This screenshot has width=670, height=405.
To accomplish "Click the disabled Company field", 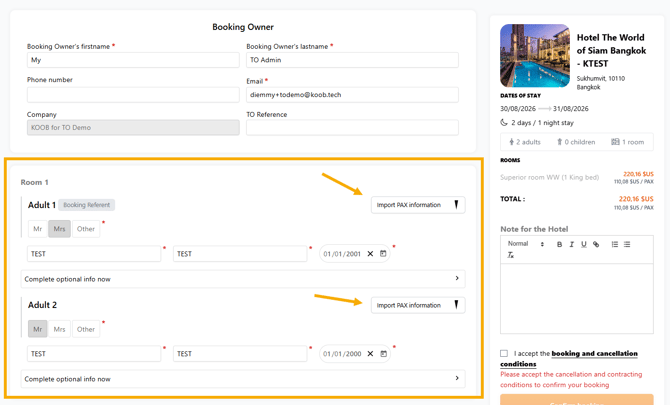I will (x=133, y=127).
